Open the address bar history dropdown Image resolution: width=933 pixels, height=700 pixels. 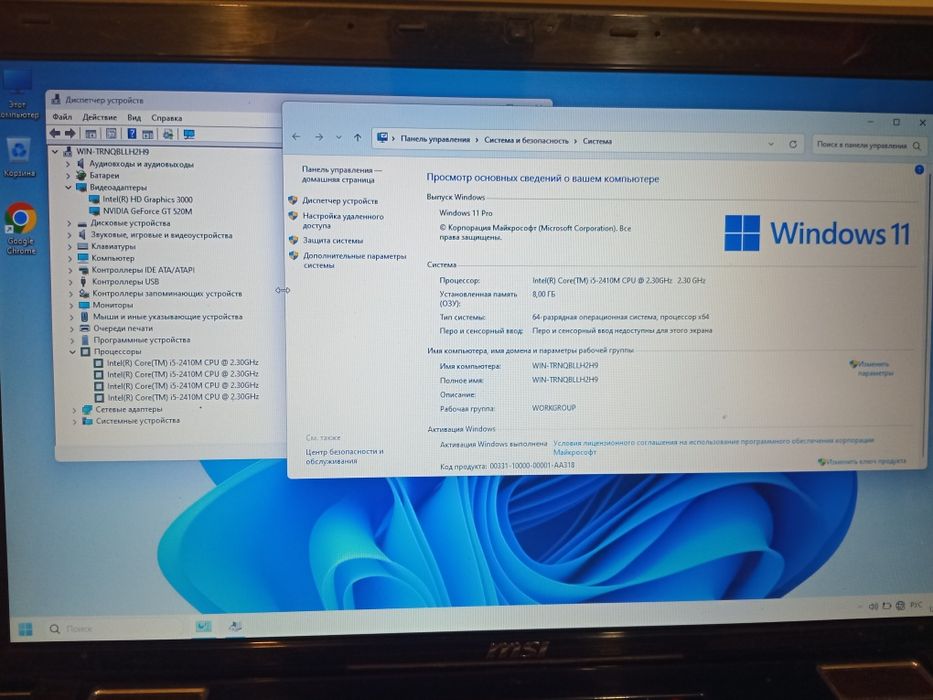click(x=771, y=144)
